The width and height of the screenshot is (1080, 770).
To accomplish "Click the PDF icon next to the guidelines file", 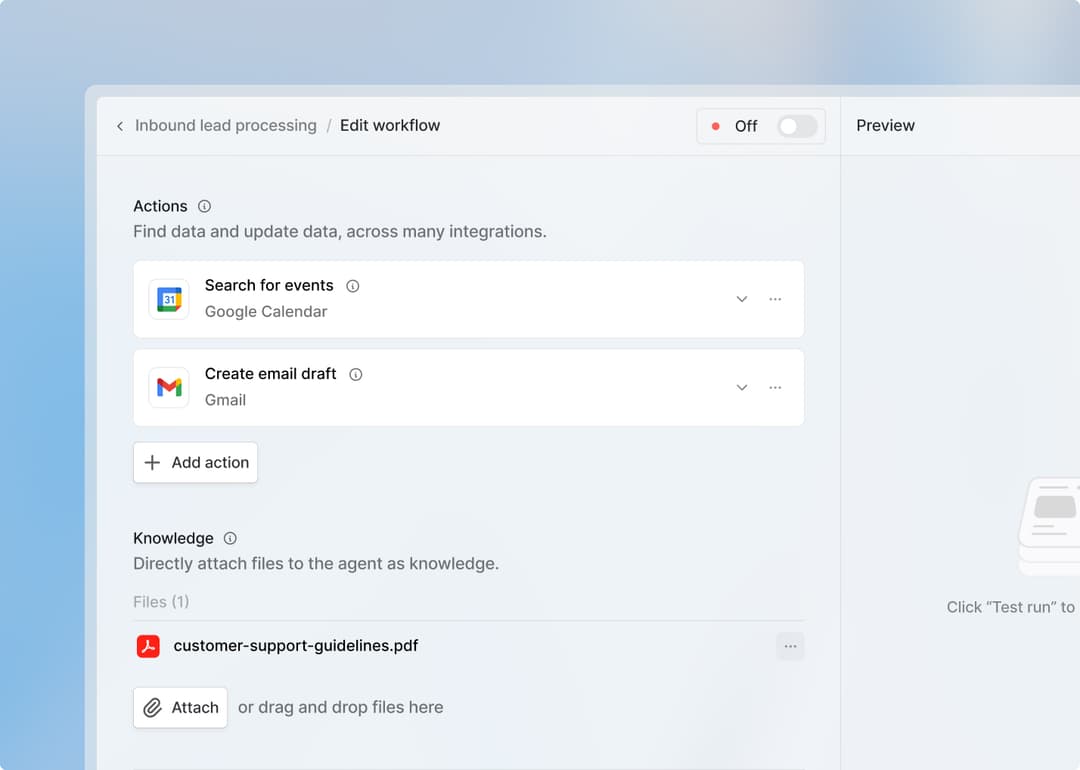I will [147, 646].
